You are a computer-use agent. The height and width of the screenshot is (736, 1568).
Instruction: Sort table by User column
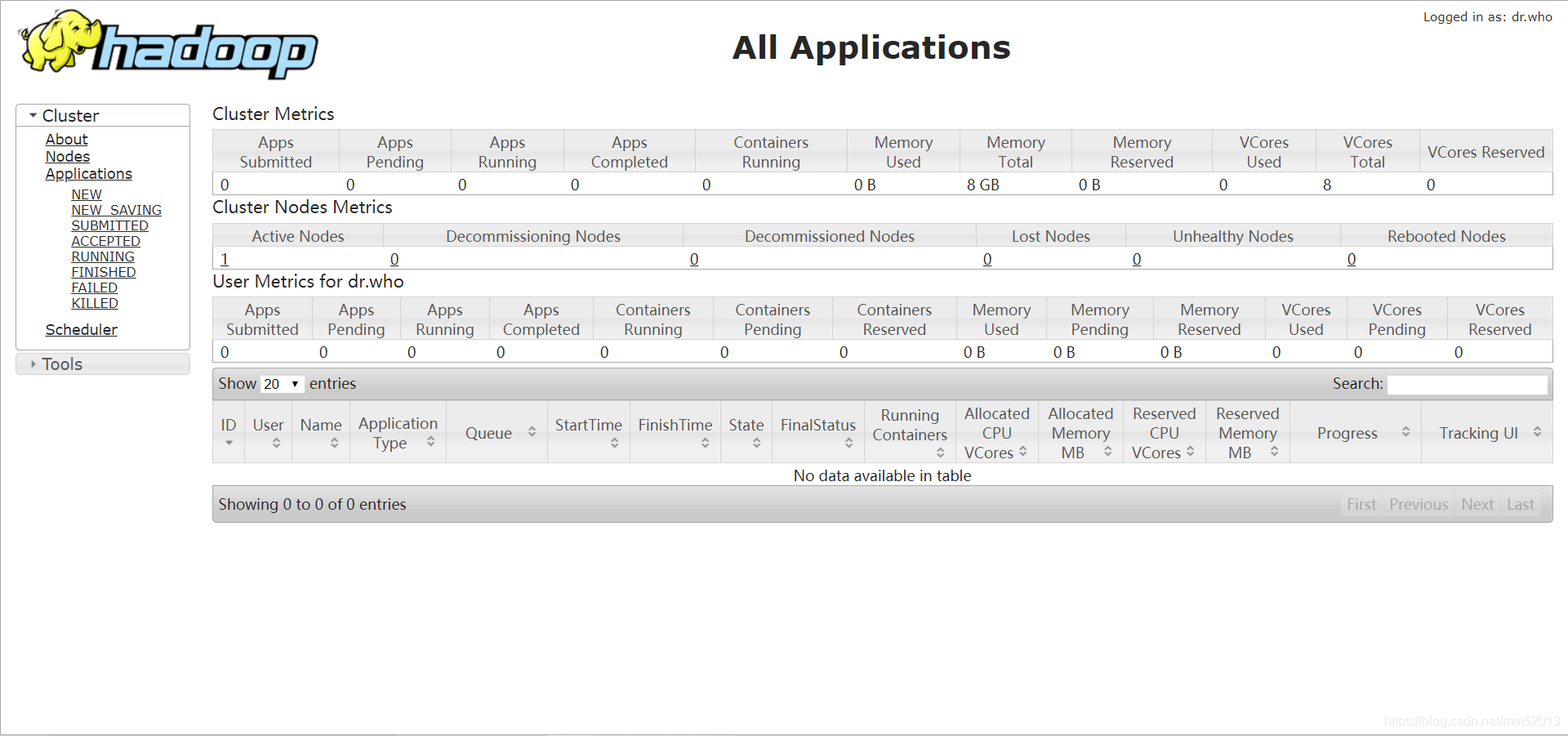pos(268,432)
